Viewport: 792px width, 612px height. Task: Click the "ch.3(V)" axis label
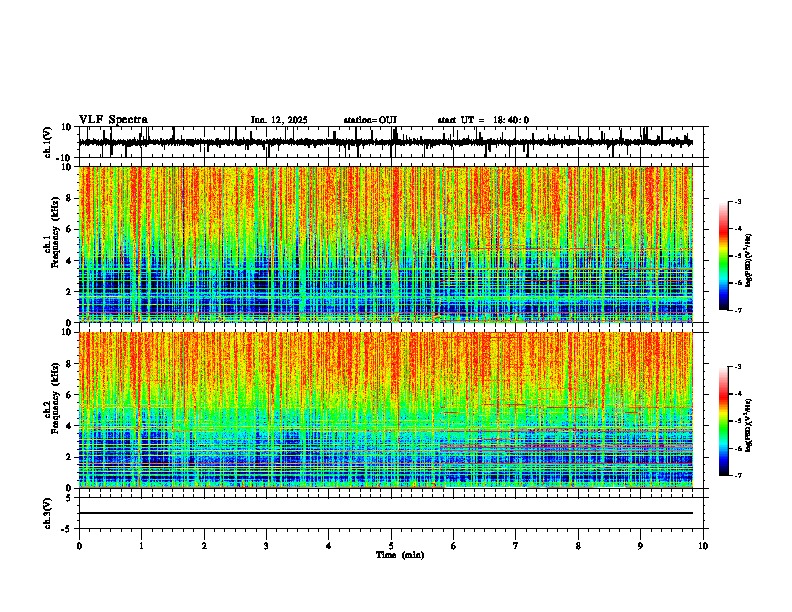(x=48, y=514)
